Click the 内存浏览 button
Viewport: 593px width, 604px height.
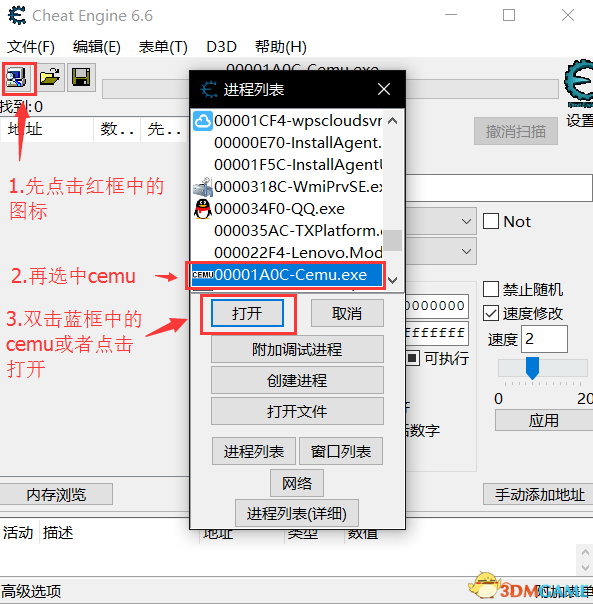(56, 494)
